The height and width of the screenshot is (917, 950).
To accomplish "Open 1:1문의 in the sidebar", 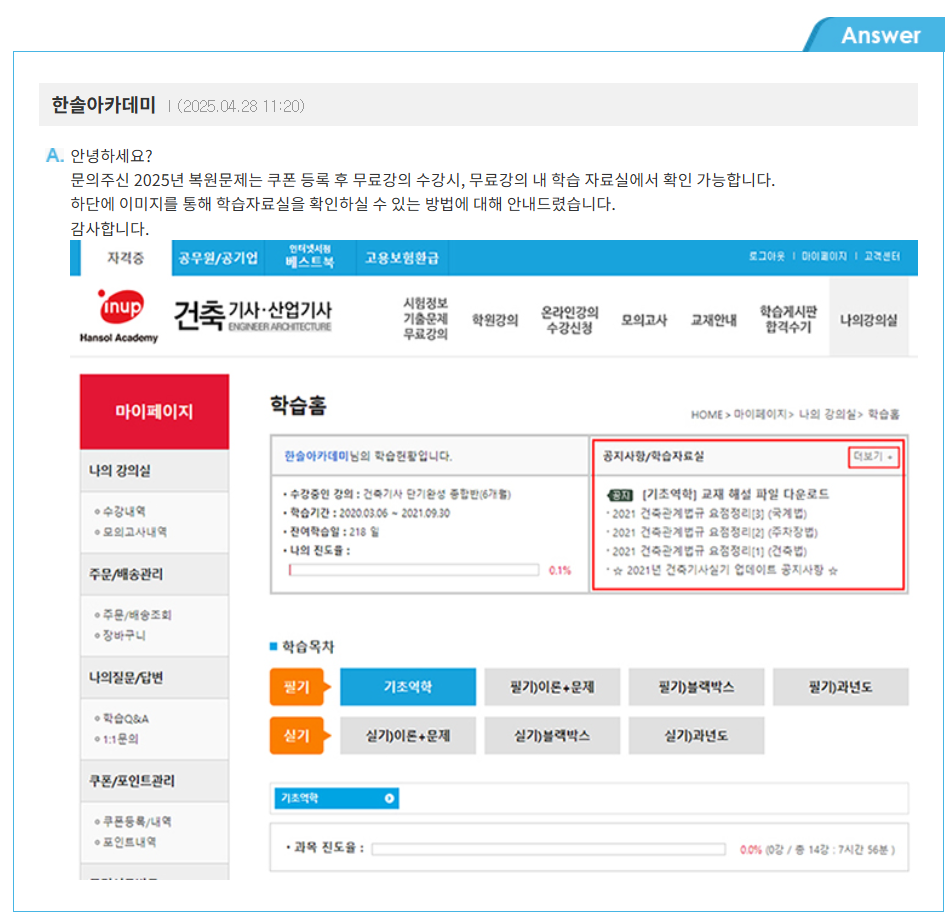I will [x=121, y=739].
